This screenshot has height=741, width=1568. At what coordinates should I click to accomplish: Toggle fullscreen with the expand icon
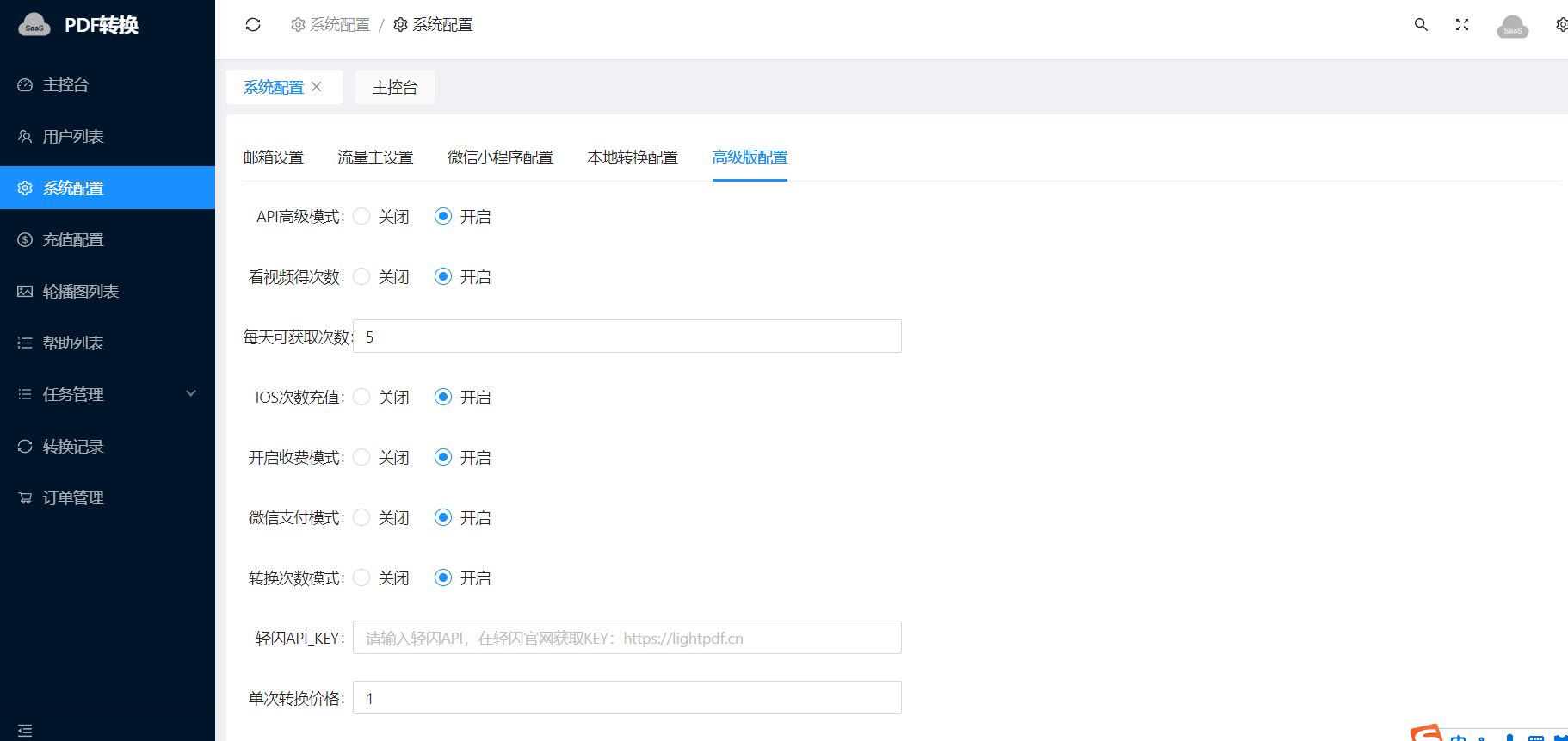1462,25
